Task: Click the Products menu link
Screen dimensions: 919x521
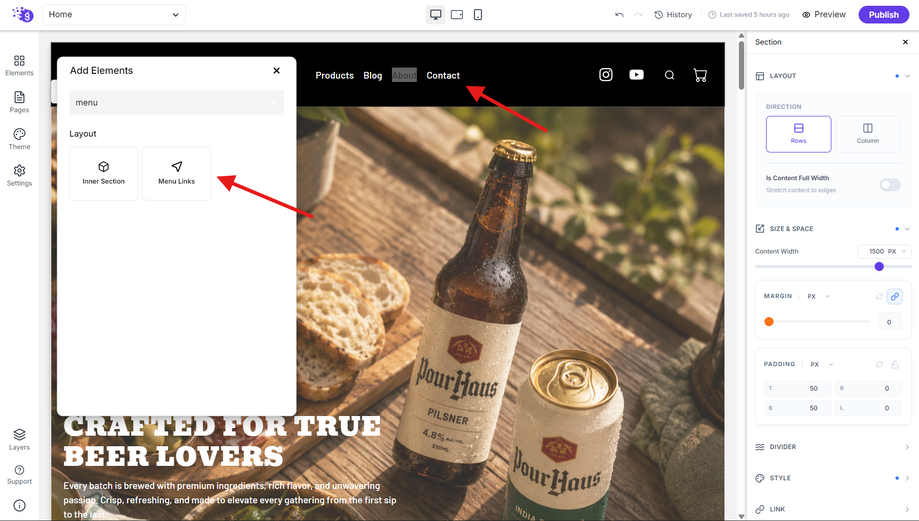Action: click(x=335, y=76)
